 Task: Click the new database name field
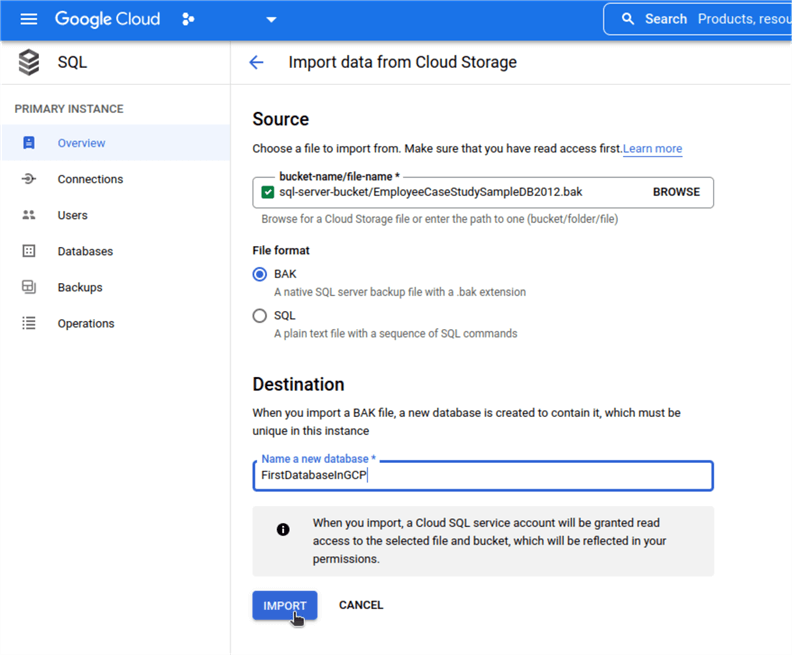coord(482,476)
